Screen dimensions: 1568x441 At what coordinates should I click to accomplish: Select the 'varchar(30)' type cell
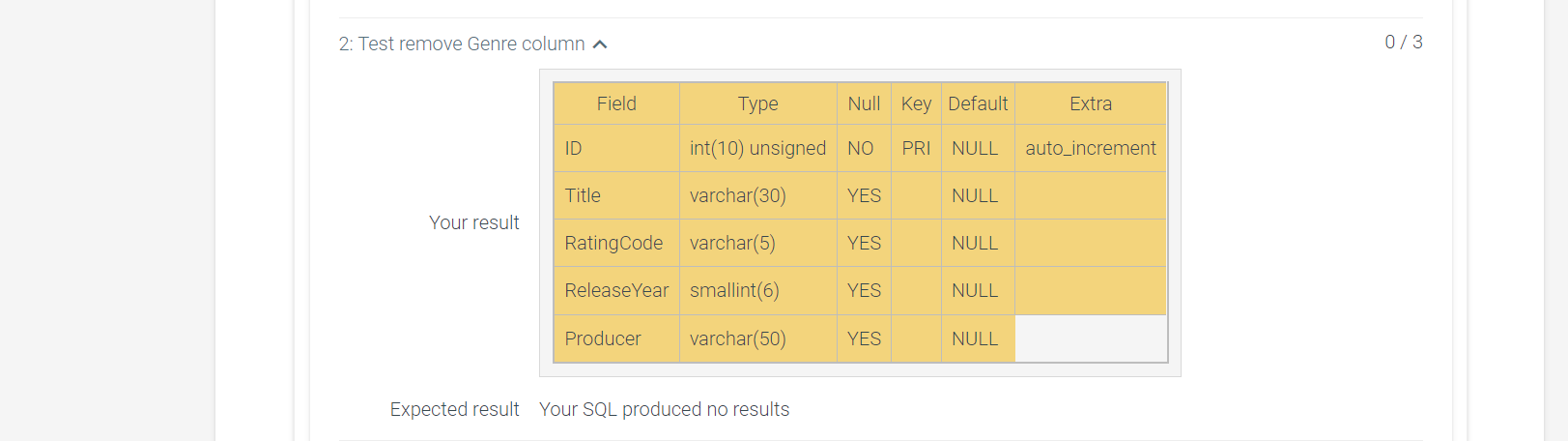click(x=758, y=195)
